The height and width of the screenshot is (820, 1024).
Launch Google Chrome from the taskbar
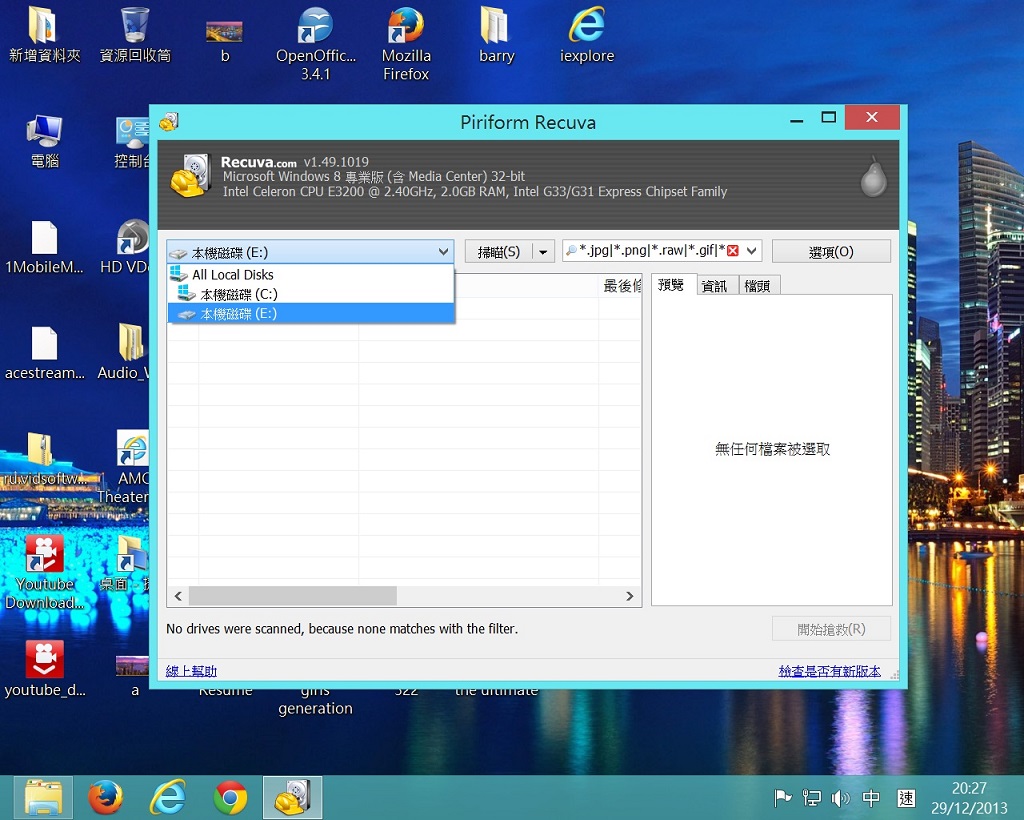[230, 797]
